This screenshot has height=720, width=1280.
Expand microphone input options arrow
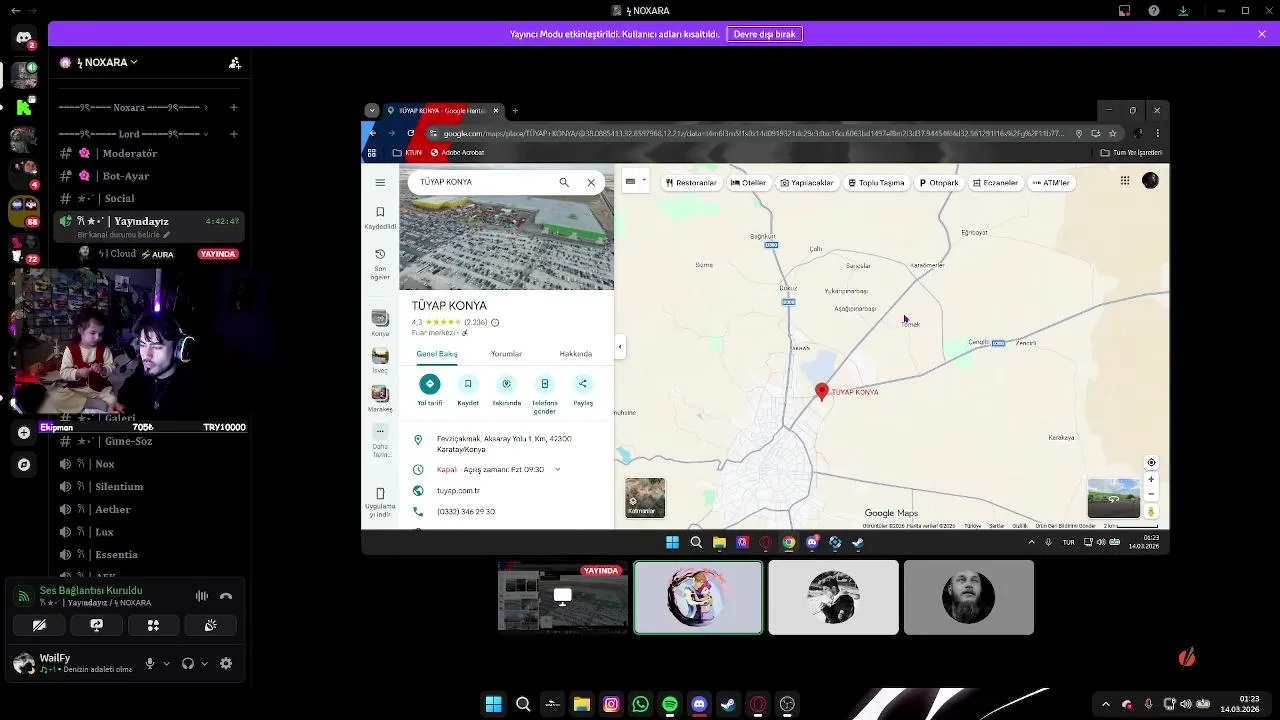pyautogui.click(x=166, y=663)
